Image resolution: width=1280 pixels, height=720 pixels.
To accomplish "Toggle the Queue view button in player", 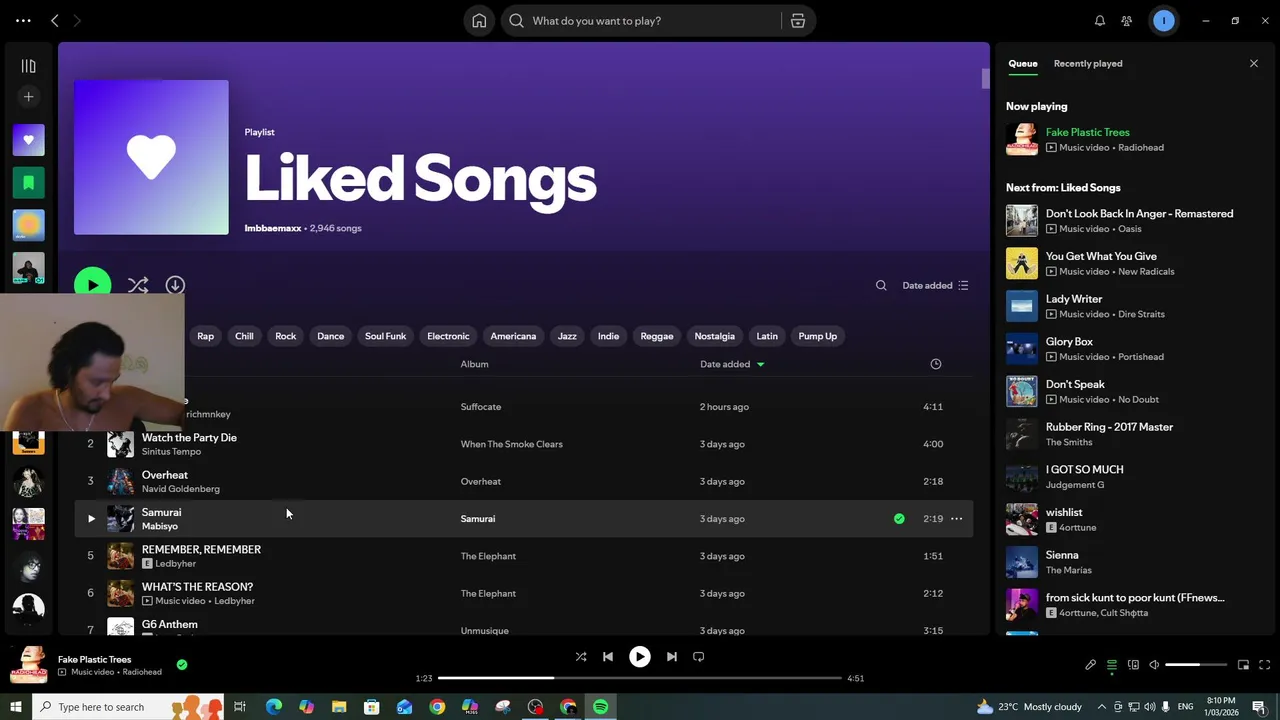I will click(x=1112, y=665).
